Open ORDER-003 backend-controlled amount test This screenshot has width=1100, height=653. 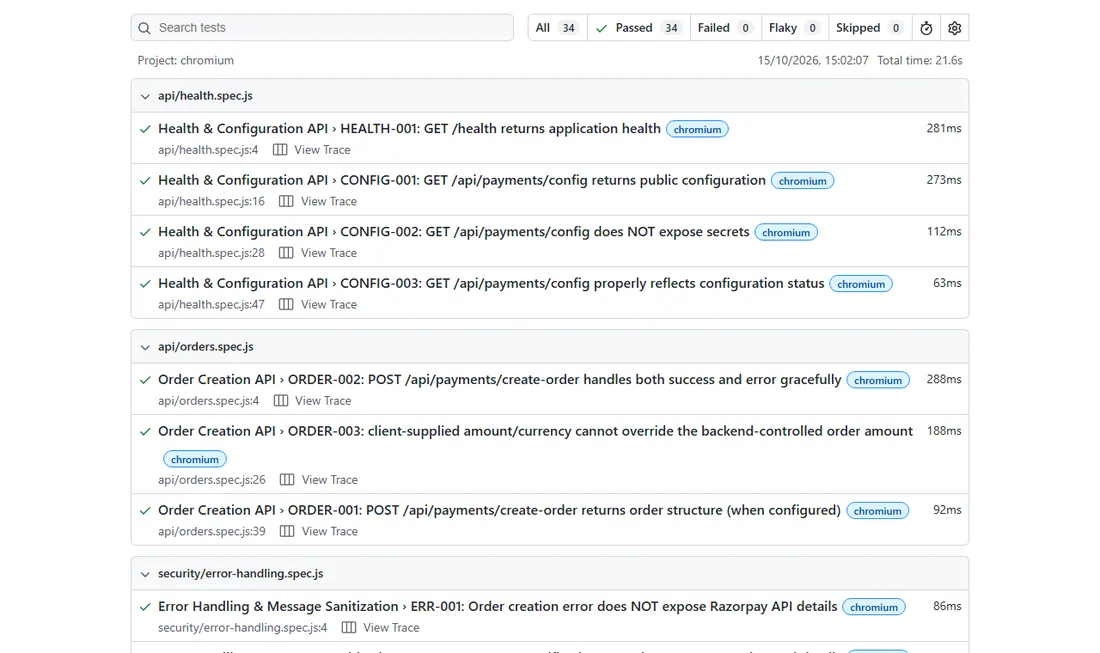(x=535, y=431)
